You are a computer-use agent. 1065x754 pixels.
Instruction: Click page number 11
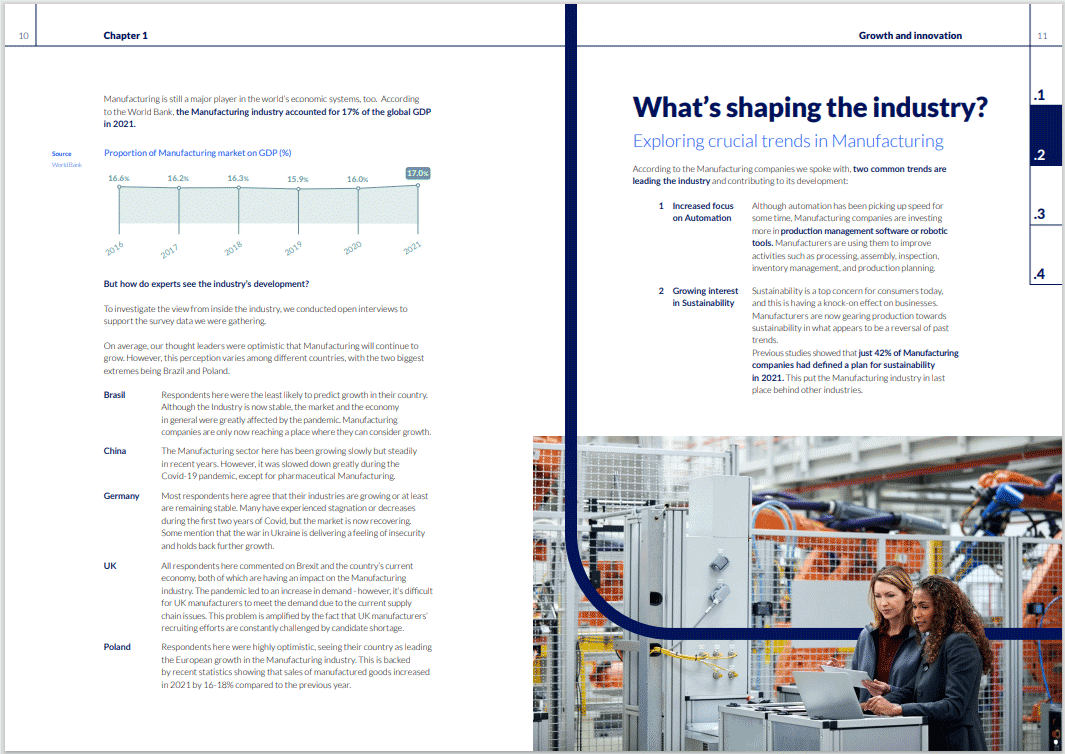(x=1042, y=36)
